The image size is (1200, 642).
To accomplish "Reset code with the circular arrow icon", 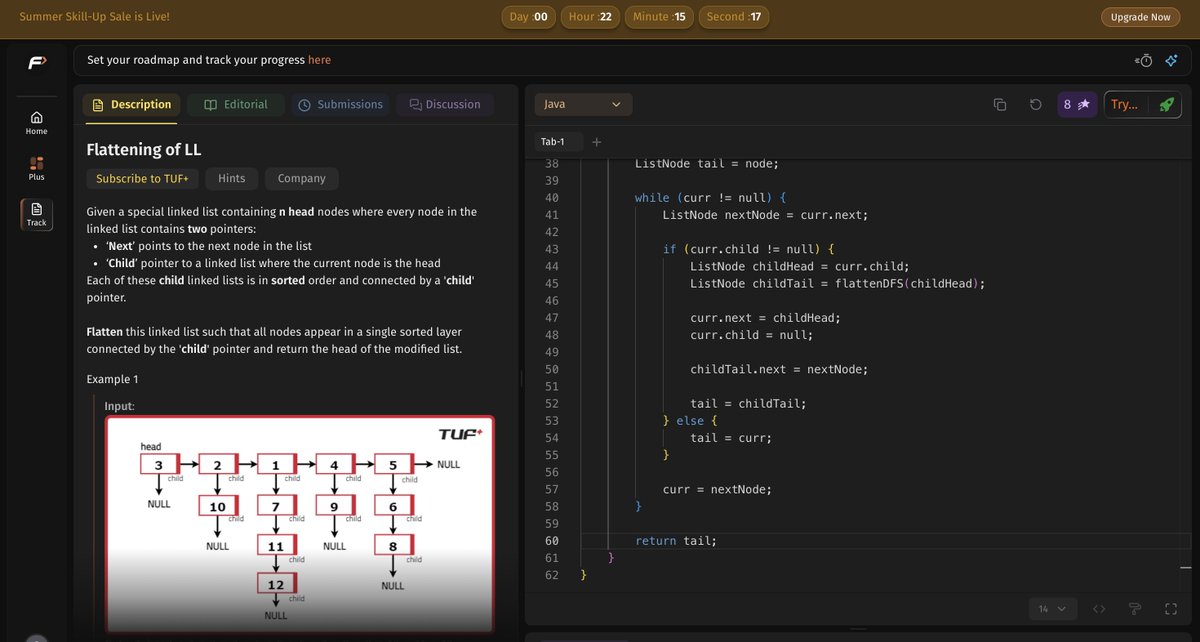I will point(1036,104).
